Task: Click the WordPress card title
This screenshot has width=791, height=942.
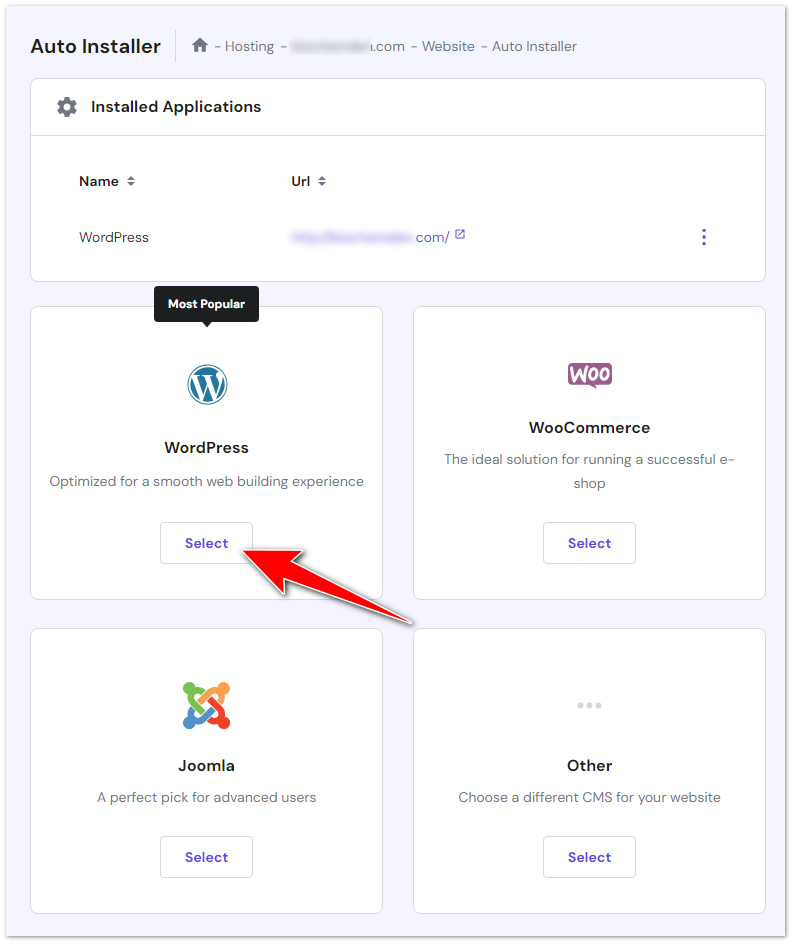Action: pyautogui.click(x=207, y=448)
